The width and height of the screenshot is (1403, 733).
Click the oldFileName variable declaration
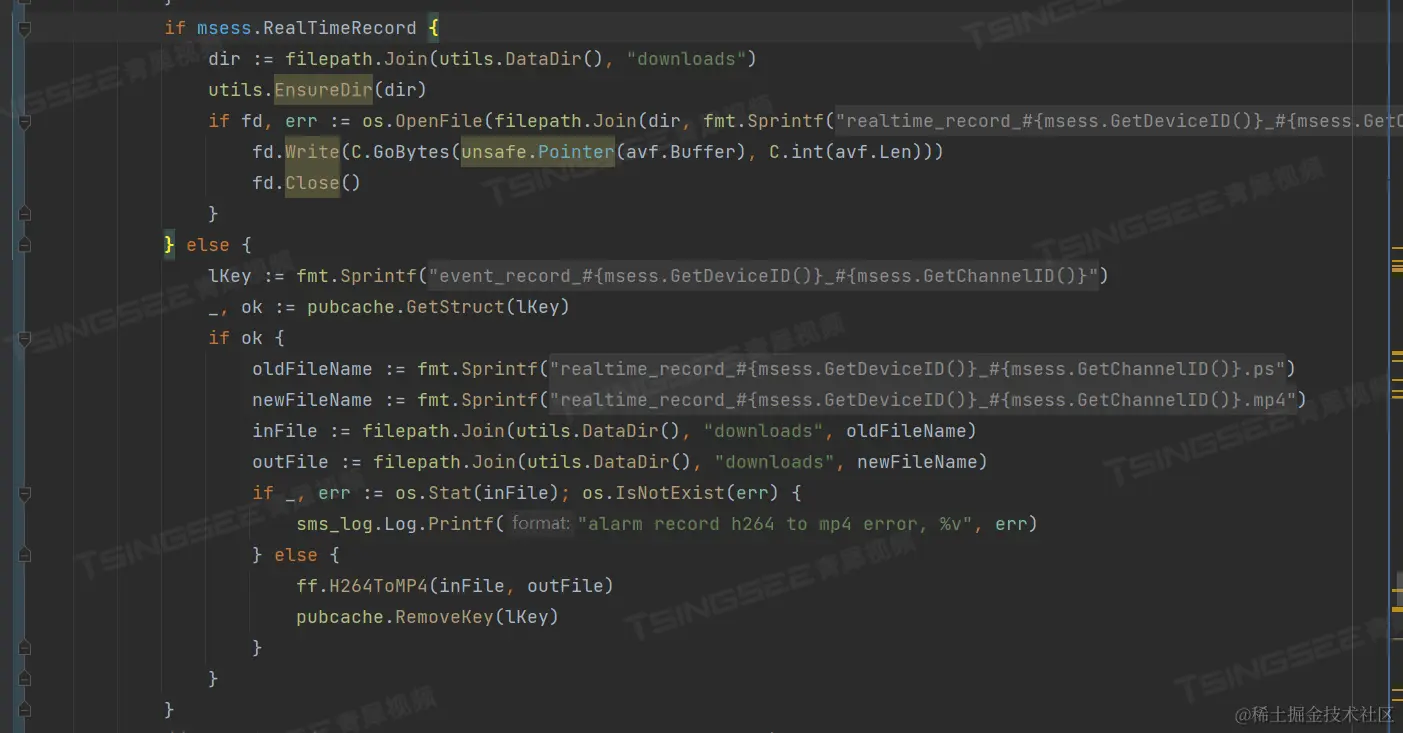click(312, 369)
